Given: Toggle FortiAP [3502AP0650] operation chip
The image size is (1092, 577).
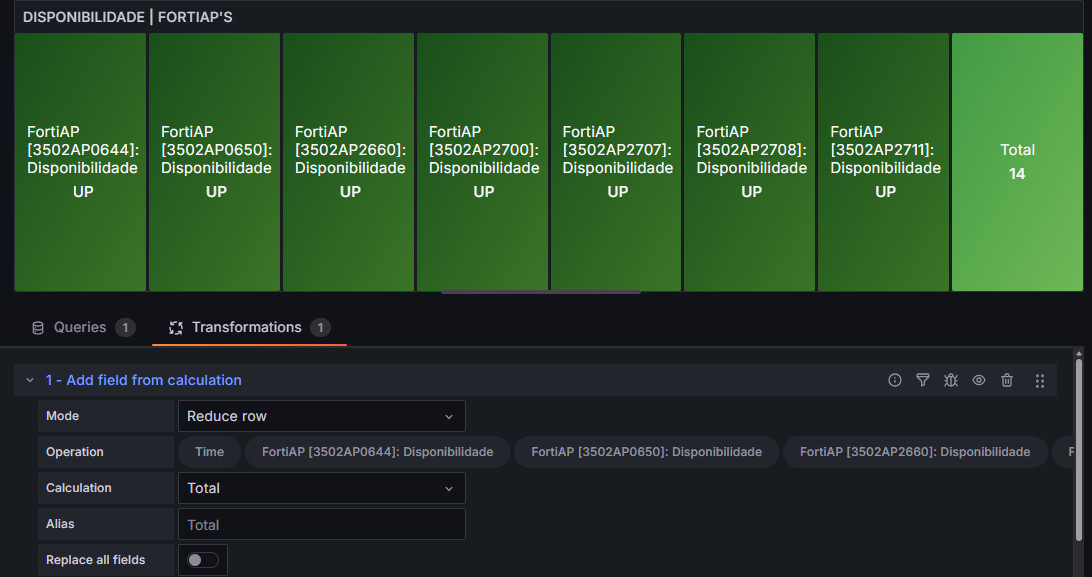Looking at the screenshot, I should pyautogui.click(x=646, y=452).
